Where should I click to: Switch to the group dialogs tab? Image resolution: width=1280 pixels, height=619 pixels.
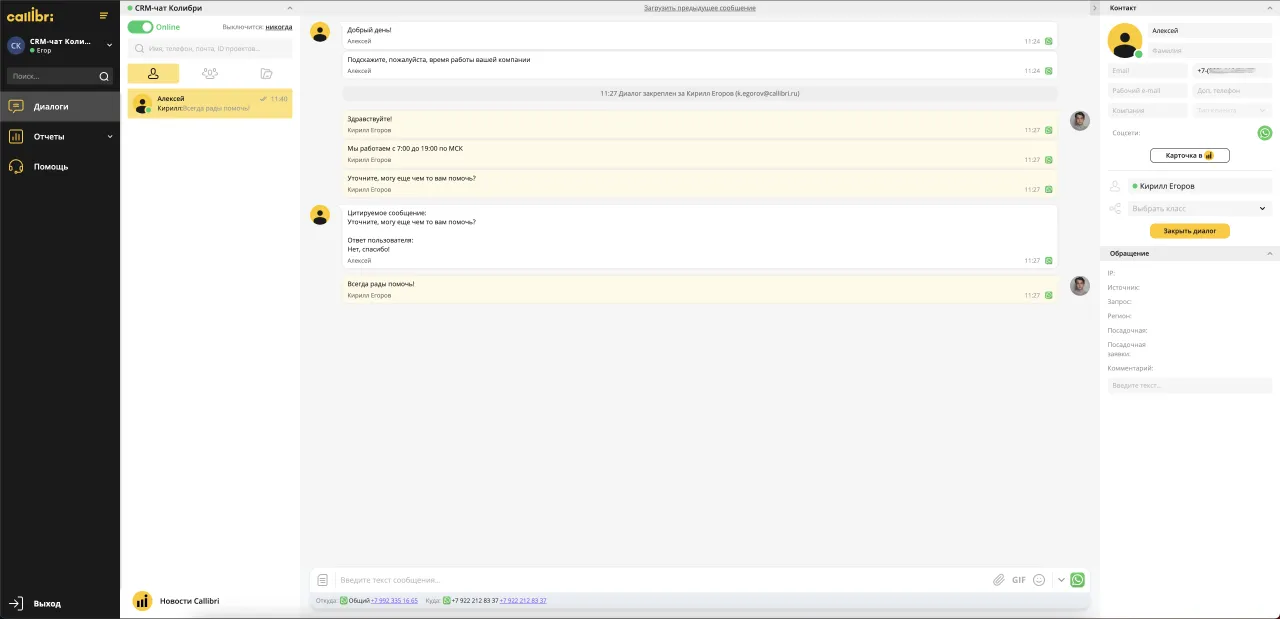click(209, 73)
